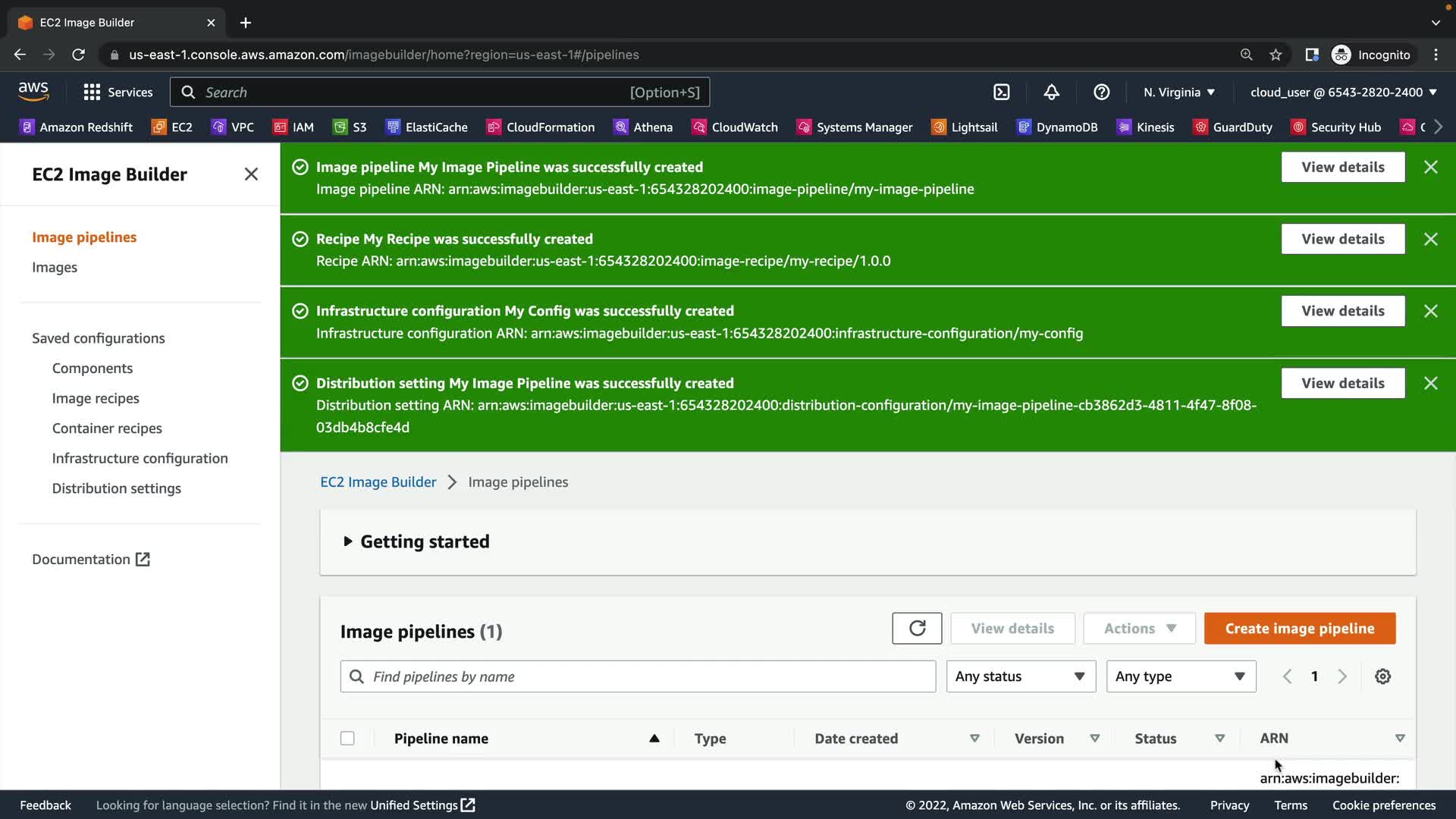Viewport: 1456px width, 819px height.
Task: Open AWS CloudShell icon in top bar
Action: (1001, 93)
